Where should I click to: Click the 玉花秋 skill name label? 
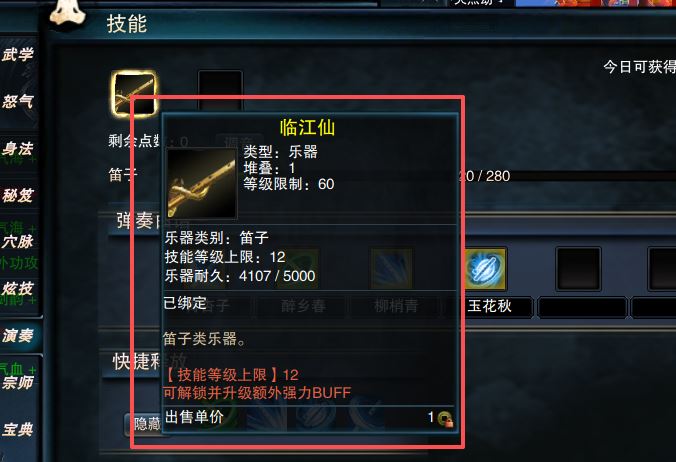click(x=489, y=307)
